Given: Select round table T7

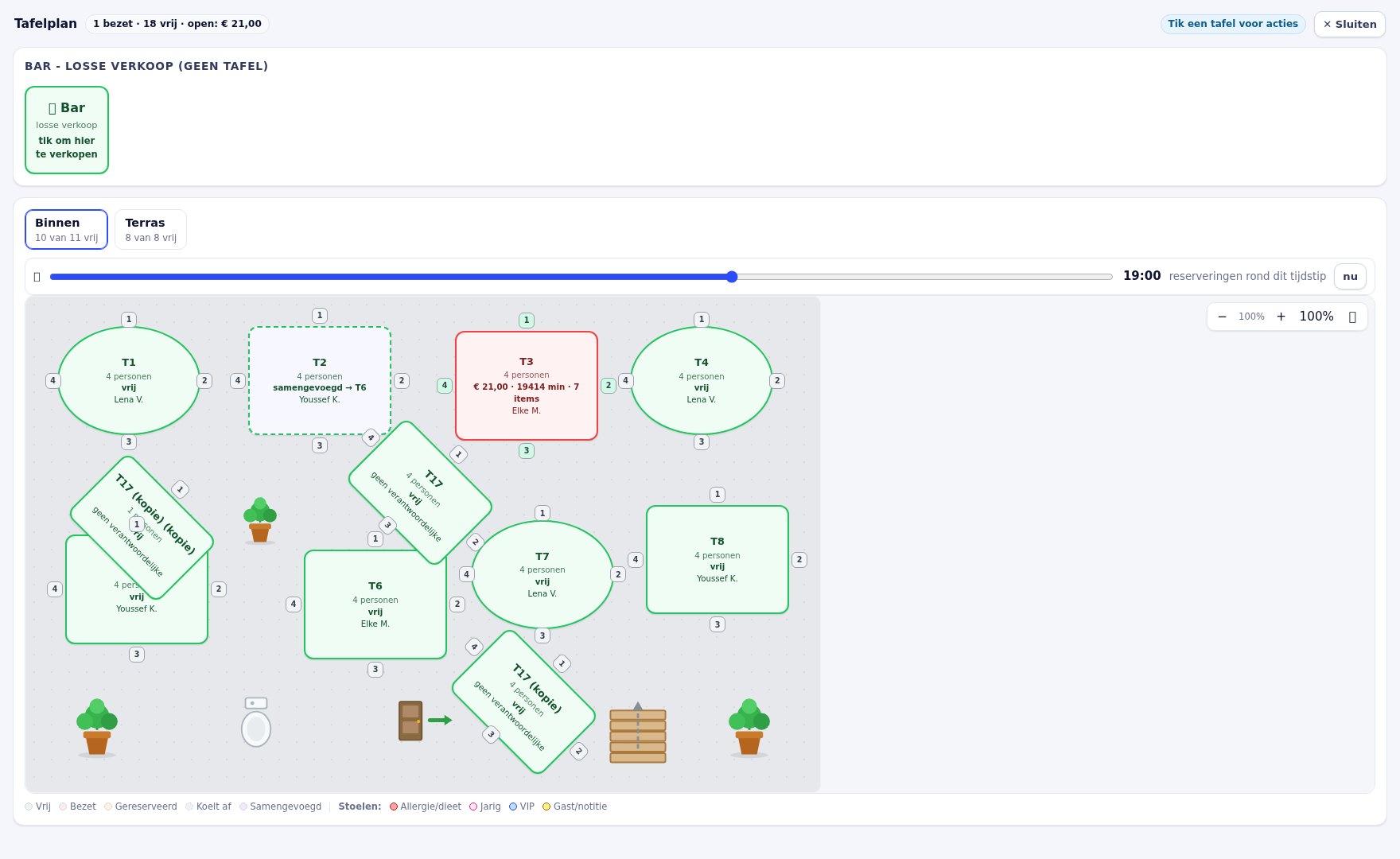Looking at the screenshot, I should tap(542, 574).
